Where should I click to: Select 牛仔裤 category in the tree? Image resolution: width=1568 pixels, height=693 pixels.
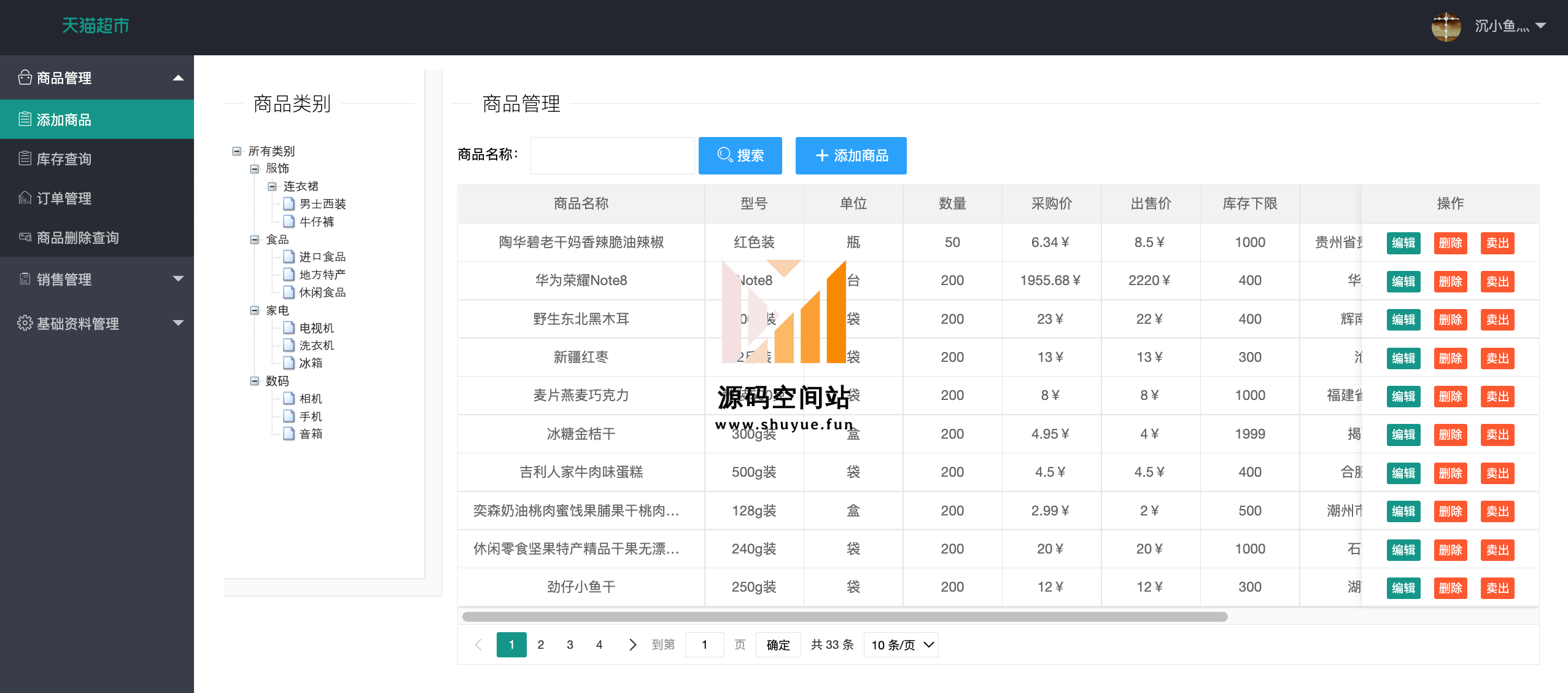click(x=317, y=221)
